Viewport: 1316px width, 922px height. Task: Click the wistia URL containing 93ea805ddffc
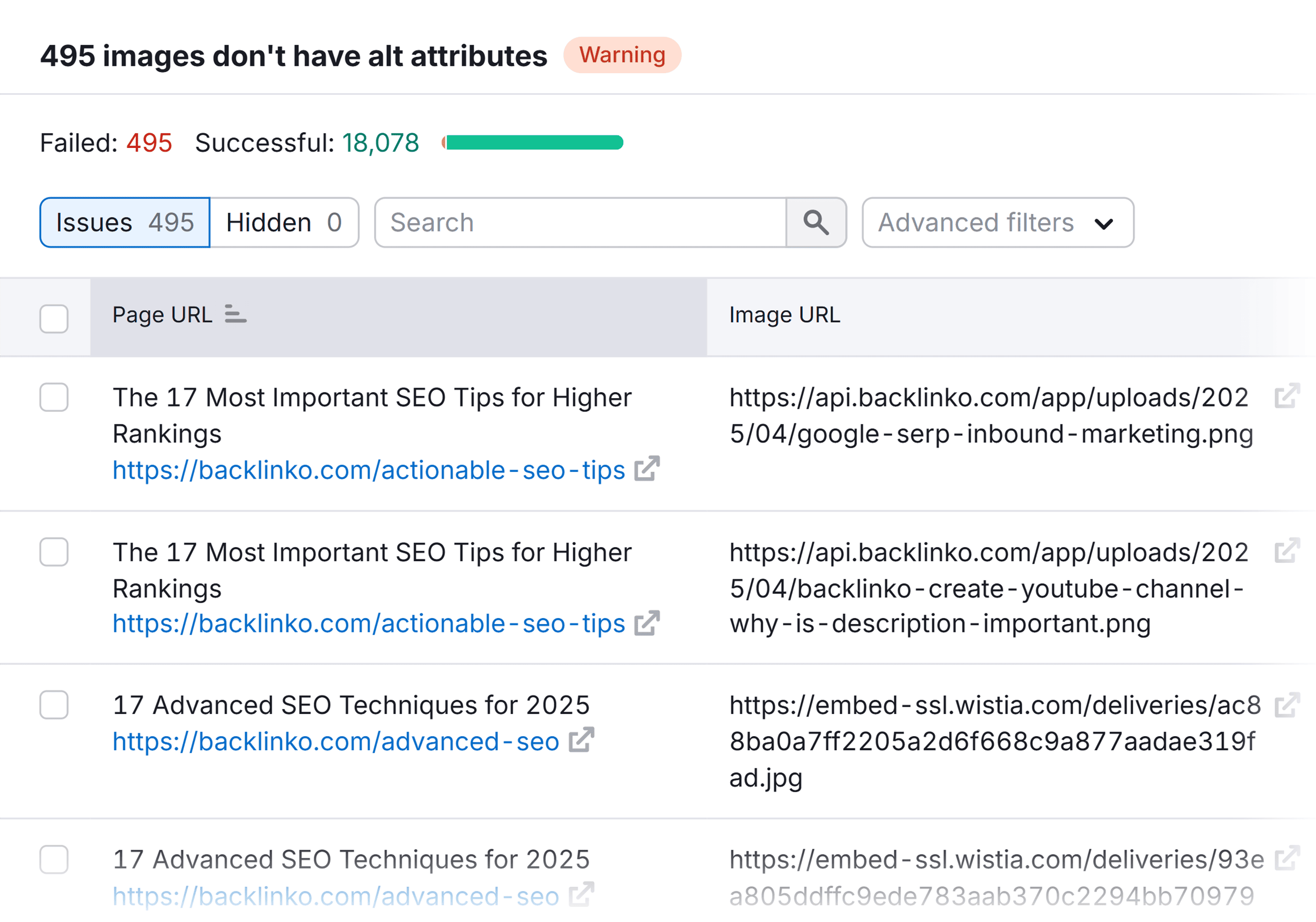pyautogui.click(x=996, y=878)
